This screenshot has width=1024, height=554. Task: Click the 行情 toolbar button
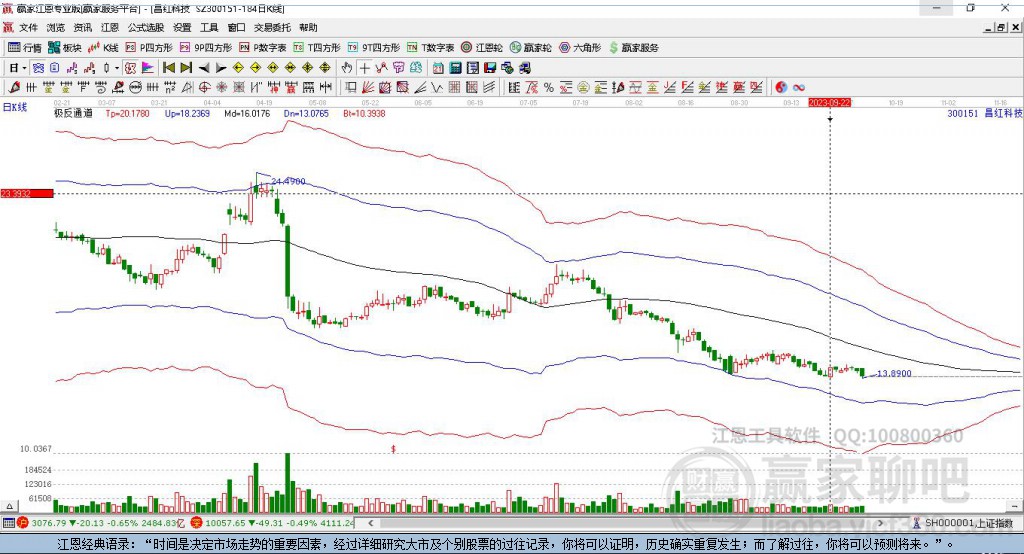click(25, 48)
